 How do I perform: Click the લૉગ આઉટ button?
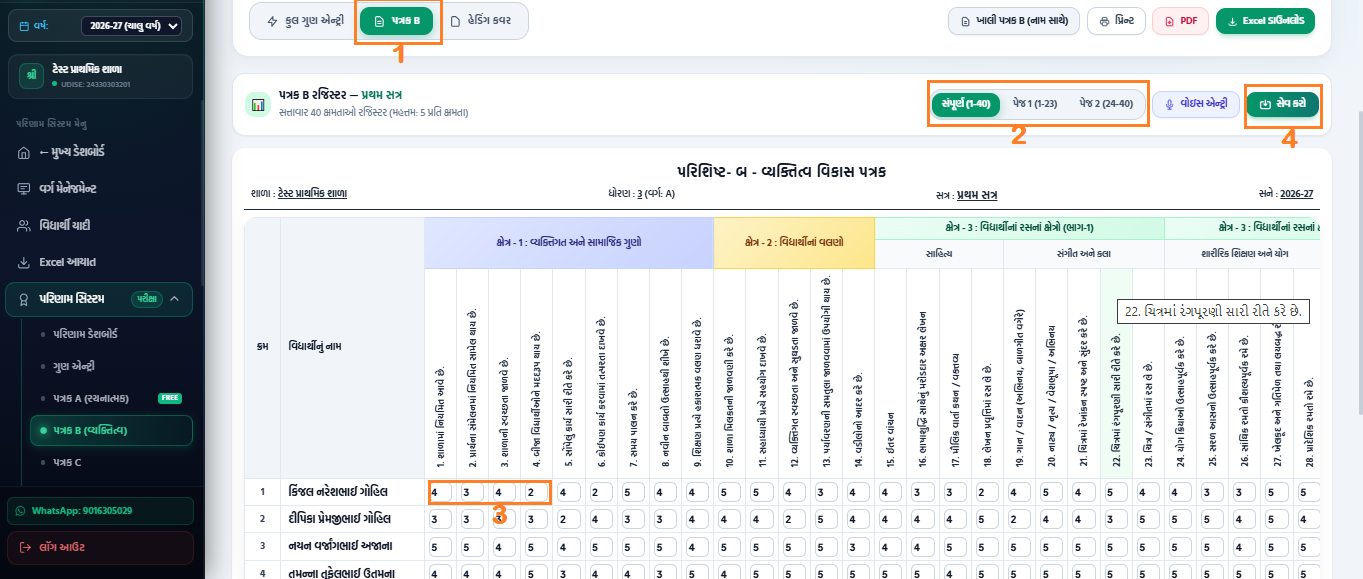click(x=101, y=547)
